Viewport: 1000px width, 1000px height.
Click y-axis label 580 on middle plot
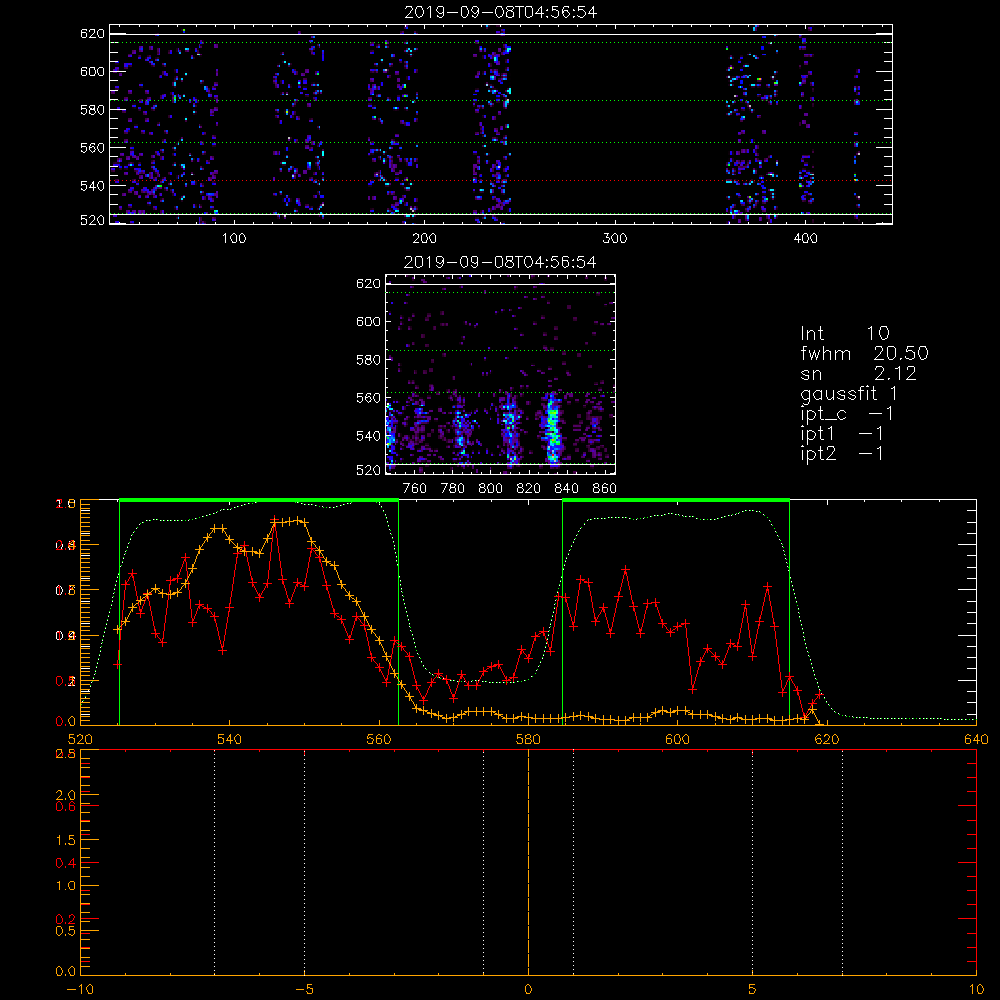(369, 360)
